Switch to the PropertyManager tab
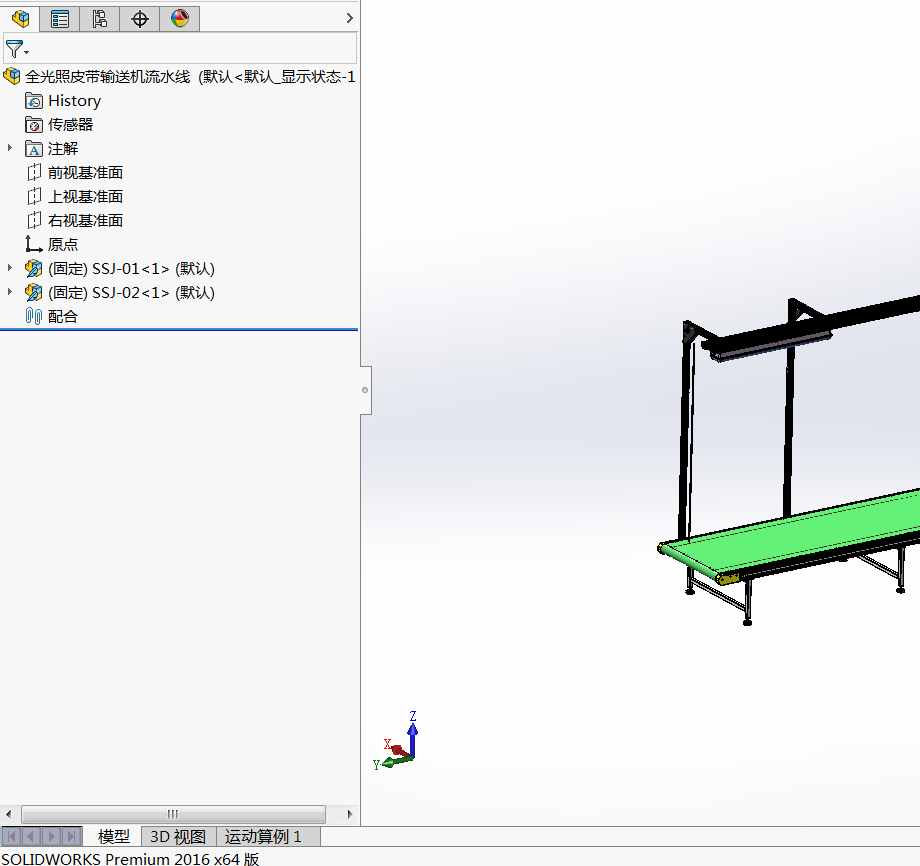Screen dimensions: 920x866 click(60, 19)
